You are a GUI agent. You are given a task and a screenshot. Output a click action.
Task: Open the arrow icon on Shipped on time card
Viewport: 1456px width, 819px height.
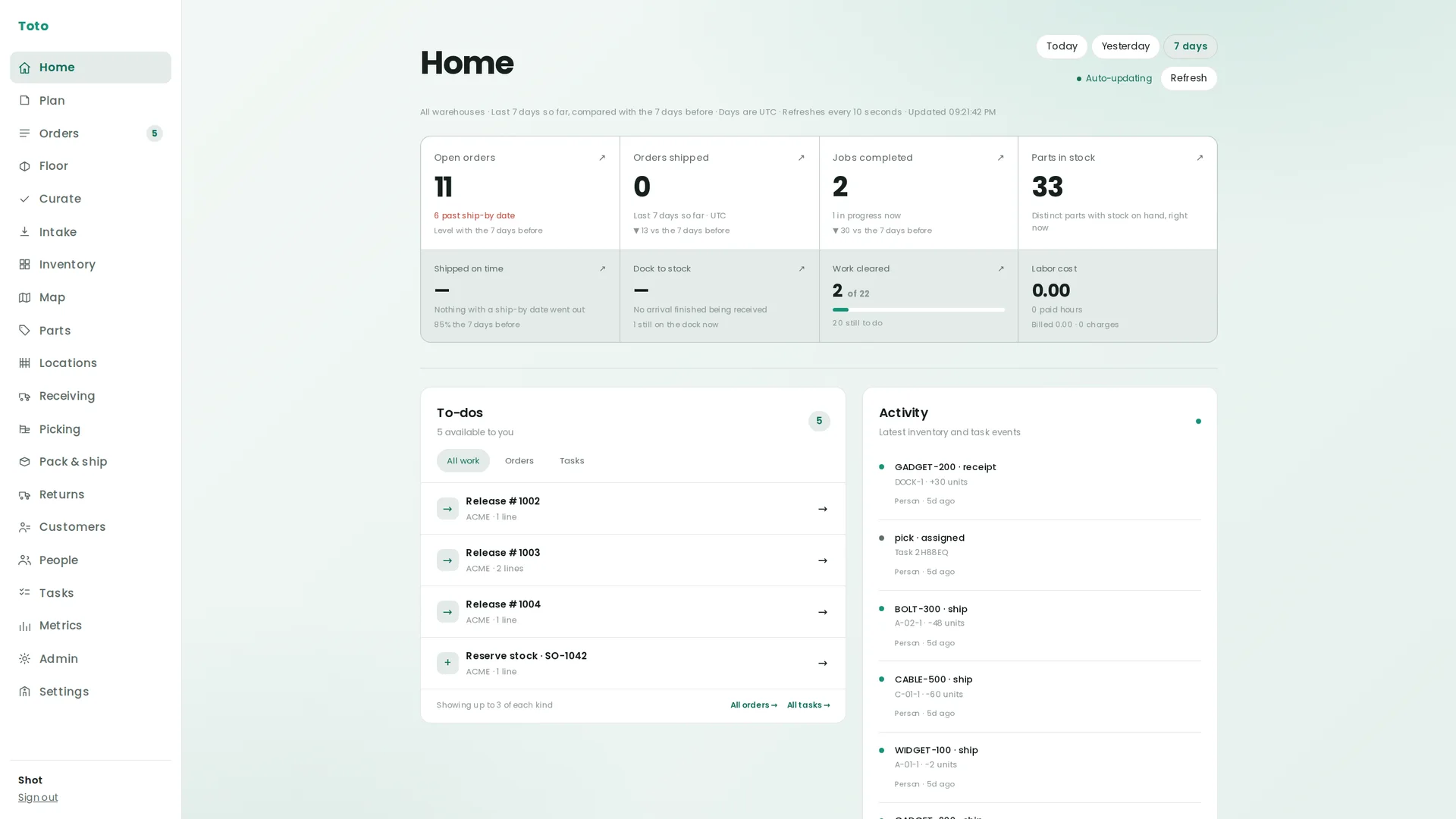pos(602,268)
